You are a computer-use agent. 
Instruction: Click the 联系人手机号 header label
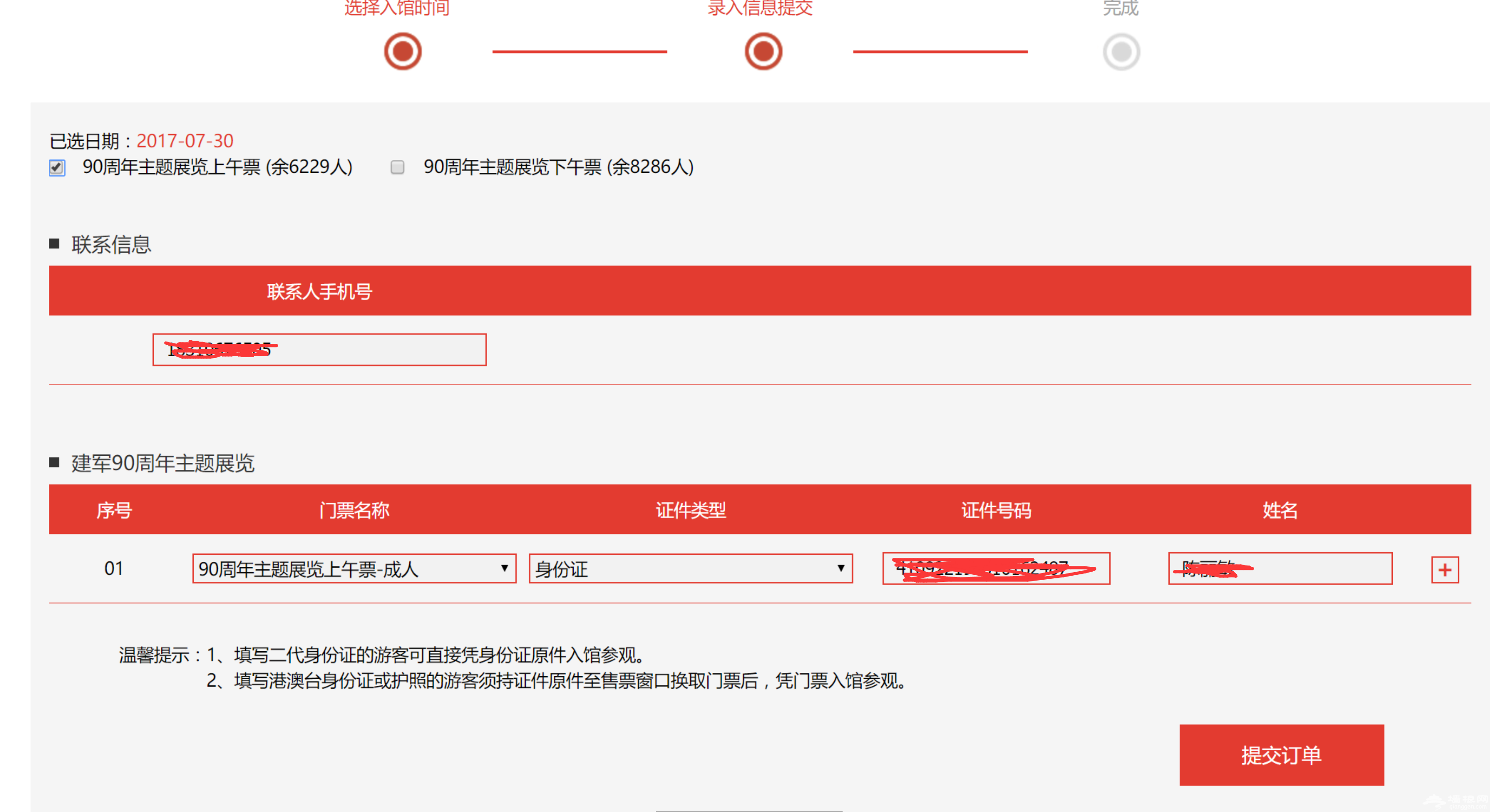(x=320, y=291)
